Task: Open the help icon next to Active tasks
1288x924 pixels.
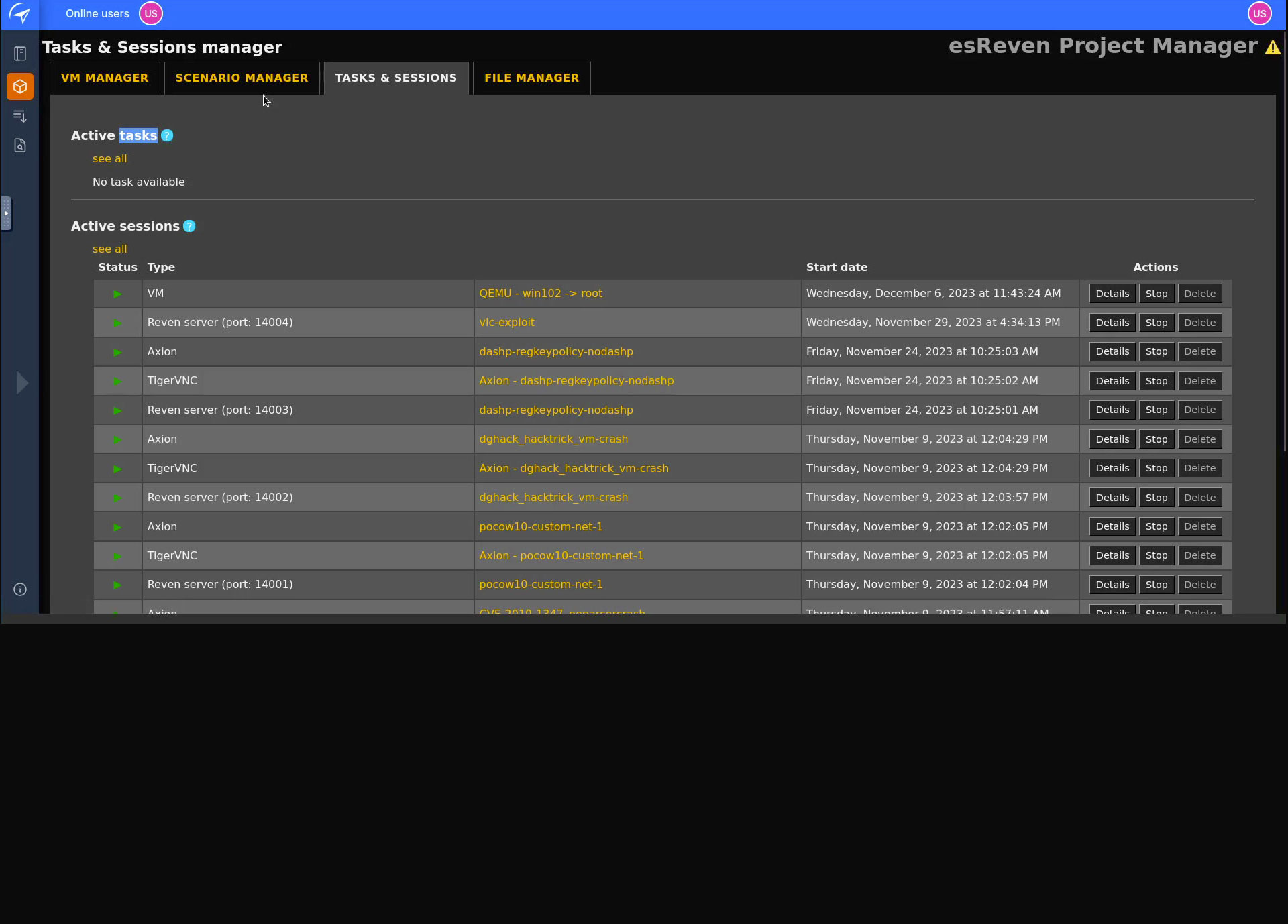Action: 166,135
